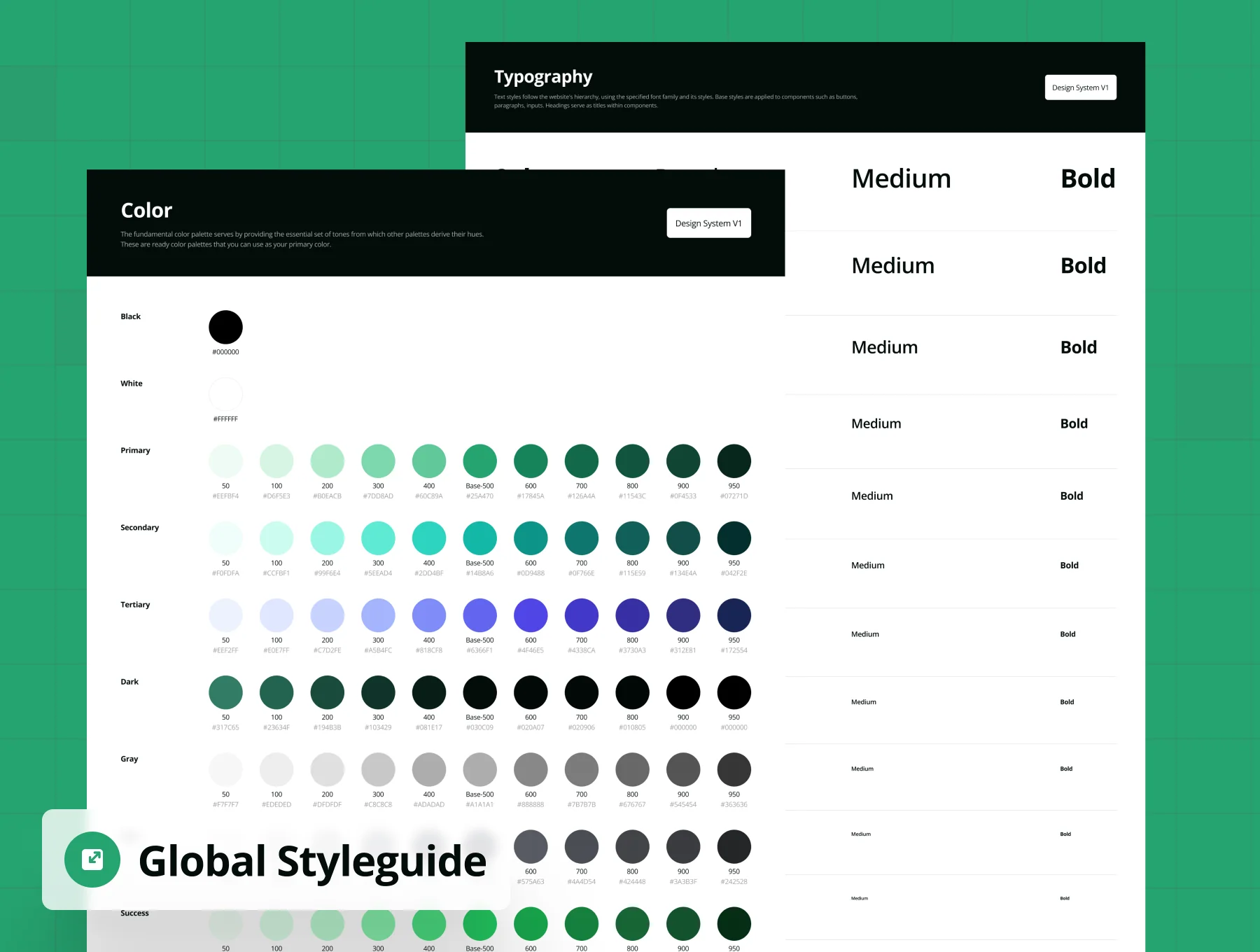
Task: Select Primary 200 swatch #B0EACB
Action: click(x=327, y=461)
